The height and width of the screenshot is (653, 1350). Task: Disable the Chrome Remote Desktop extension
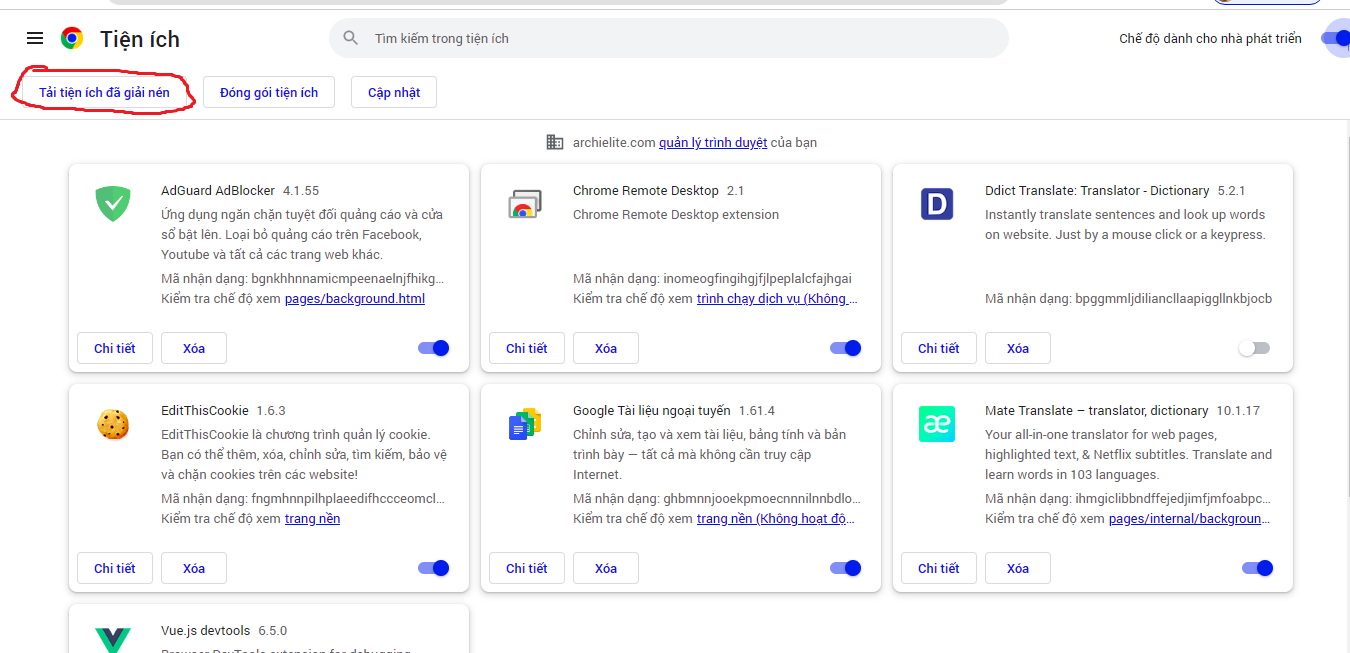click(x=846, y=348)
